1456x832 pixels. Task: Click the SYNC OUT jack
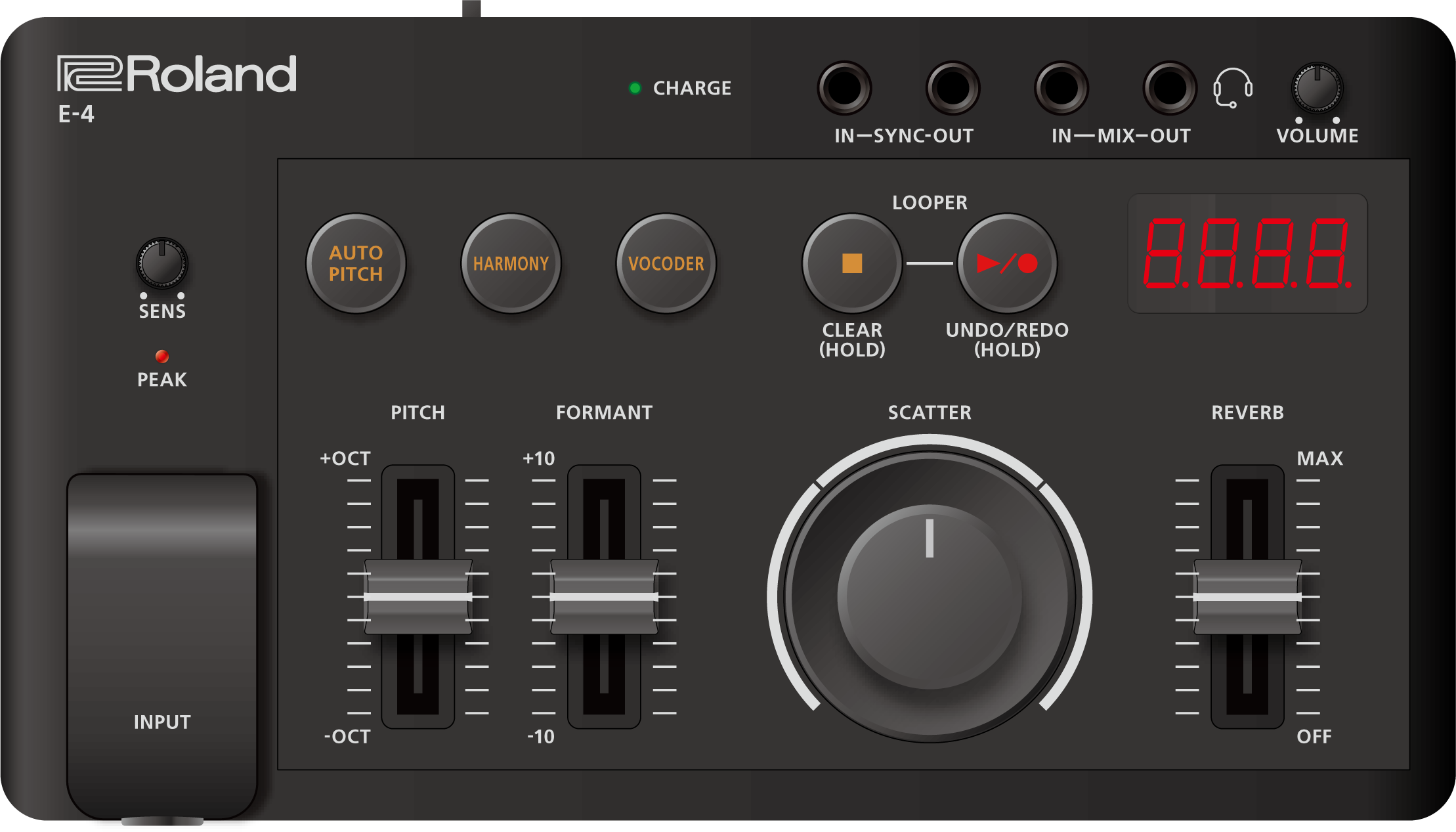[x=953, y=88]
